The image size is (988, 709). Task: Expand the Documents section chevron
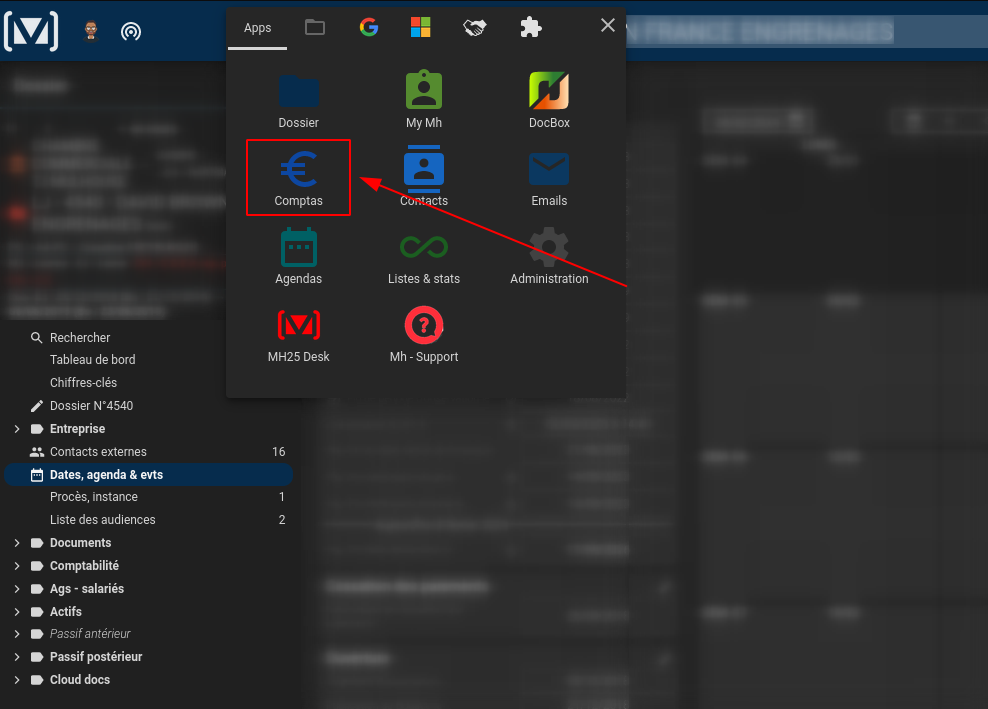[x=17, y=543]
